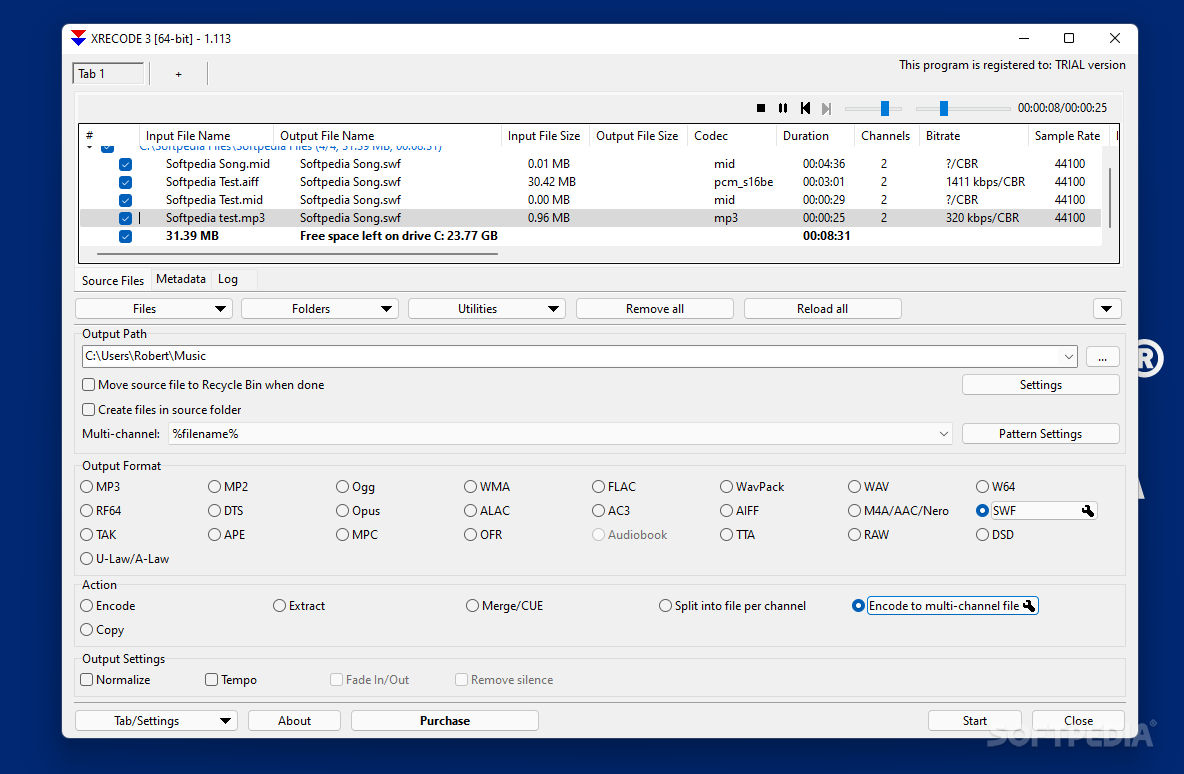
Task: Expand the Output Path dropdown arrow
Action: [1068, 356]
